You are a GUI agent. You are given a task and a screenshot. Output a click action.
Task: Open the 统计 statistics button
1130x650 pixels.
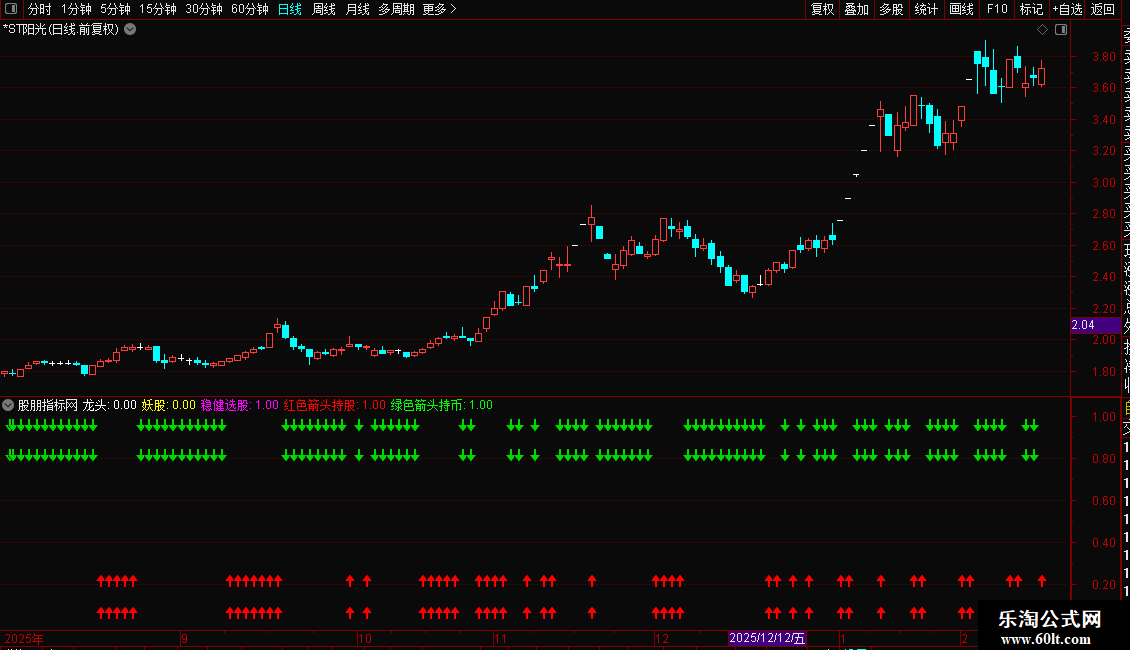[926, 9]
